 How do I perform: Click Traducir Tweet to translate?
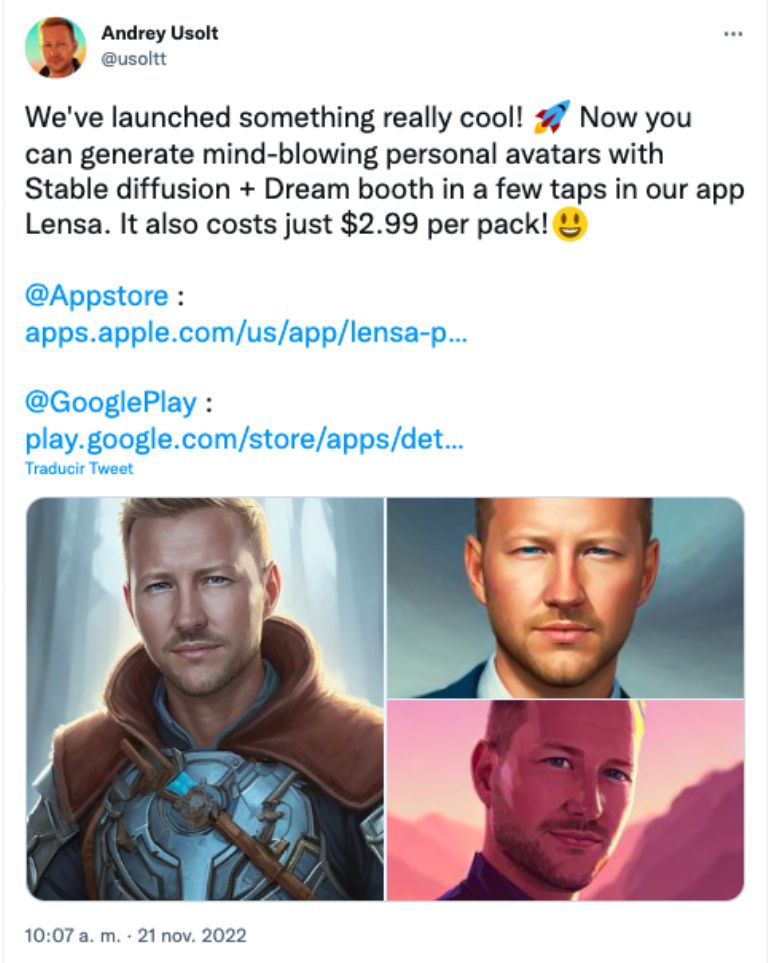coord(79,468)
